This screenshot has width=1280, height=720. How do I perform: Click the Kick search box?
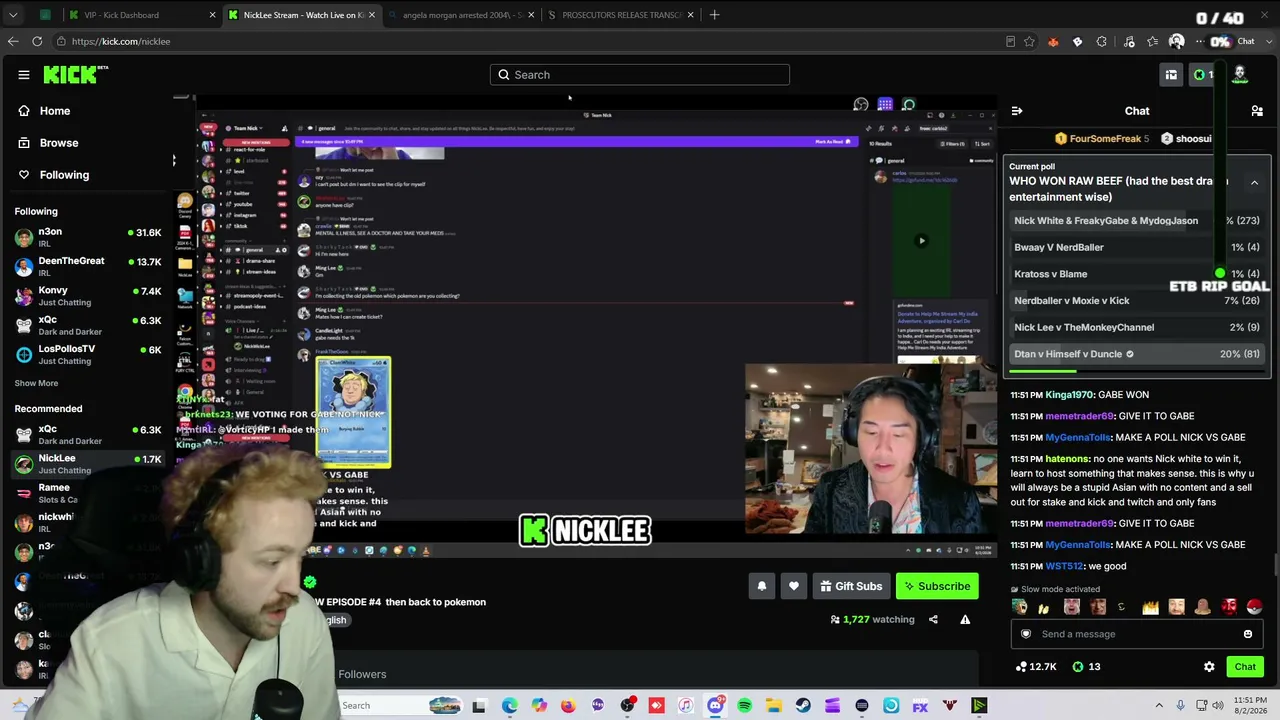[640, 75]
